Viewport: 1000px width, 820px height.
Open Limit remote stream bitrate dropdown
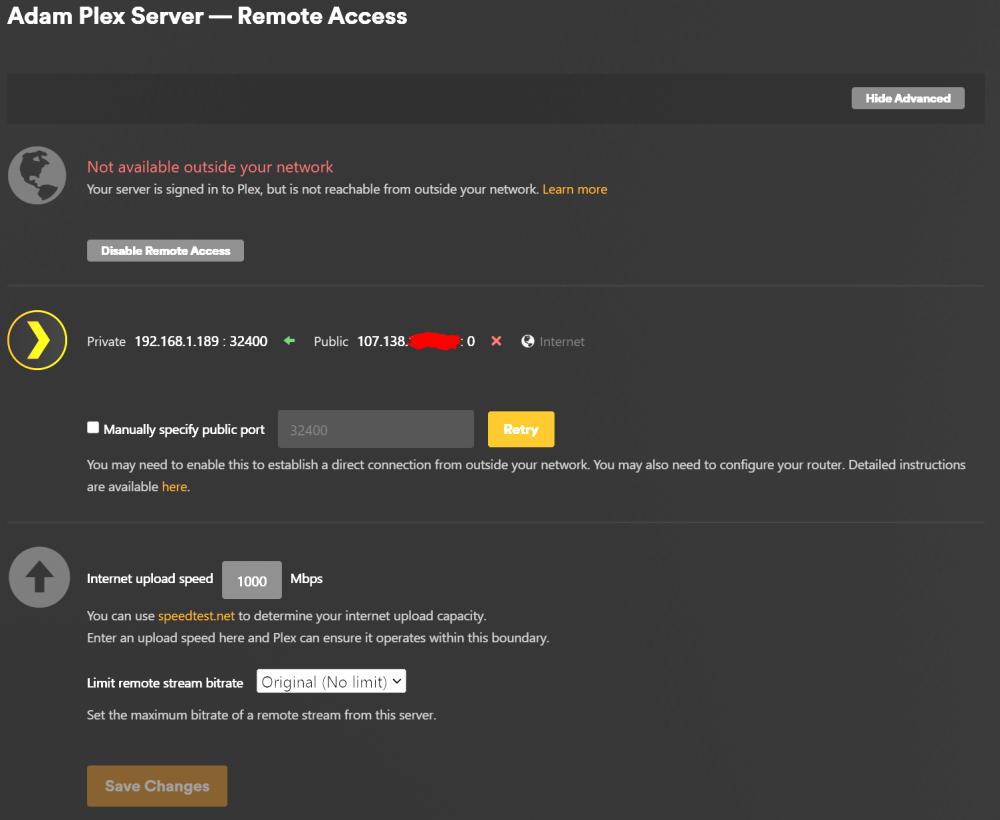click(331, 681)
